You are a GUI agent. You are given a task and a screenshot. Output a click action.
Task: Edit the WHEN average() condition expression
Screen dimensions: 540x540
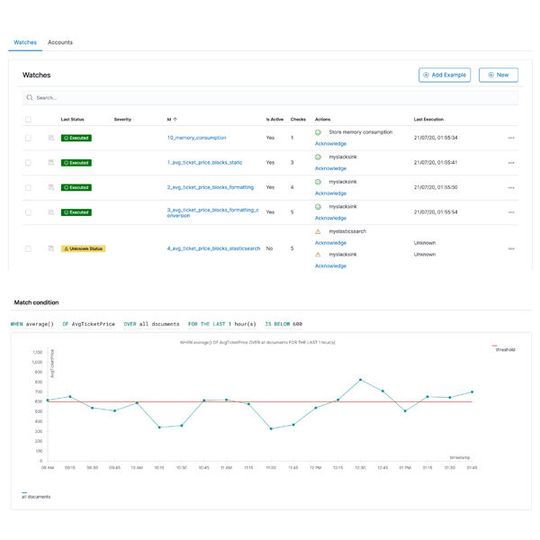click(32, 324)
